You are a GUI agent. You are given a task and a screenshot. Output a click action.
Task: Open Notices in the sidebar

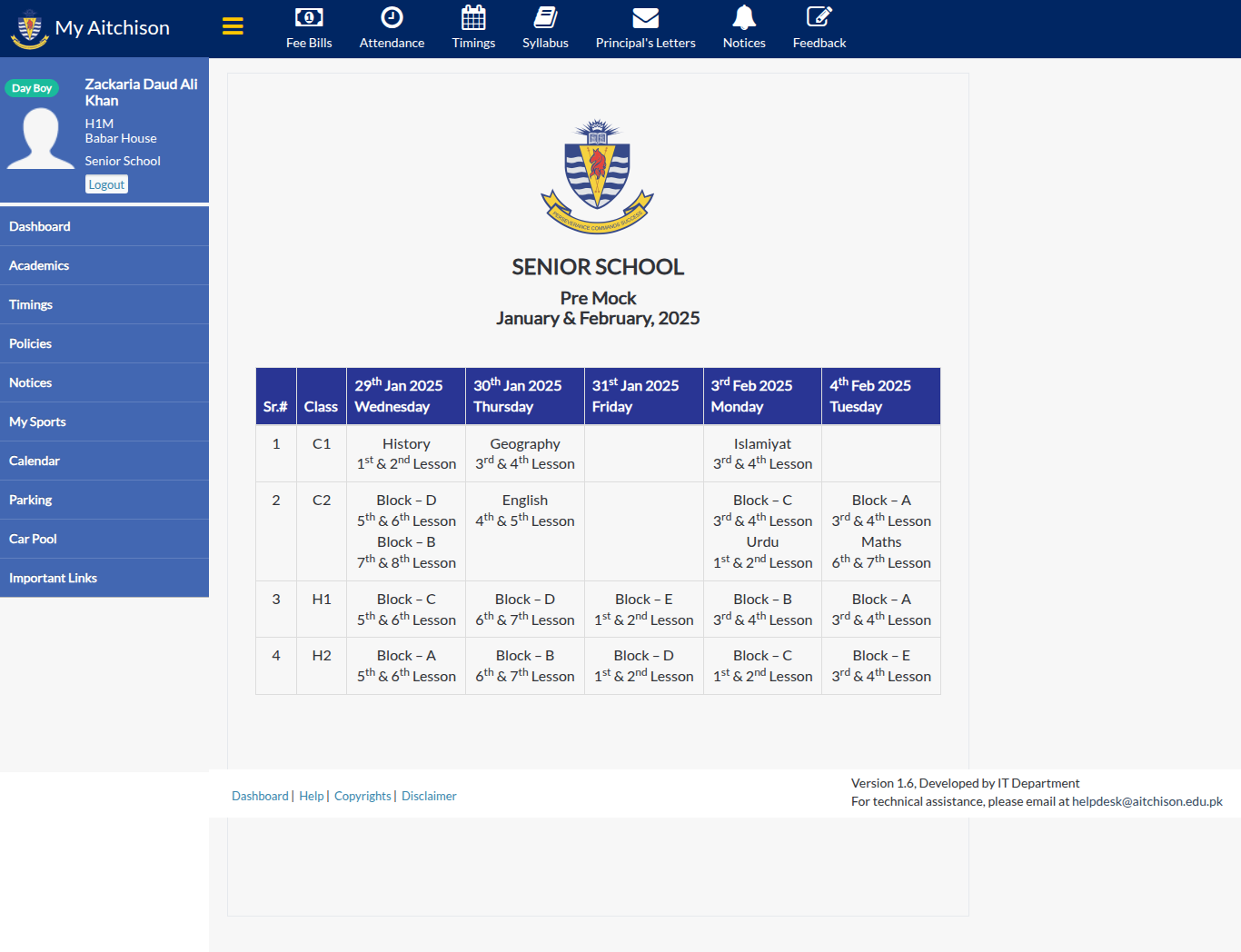pyautogui.click(x=104, y=382)
